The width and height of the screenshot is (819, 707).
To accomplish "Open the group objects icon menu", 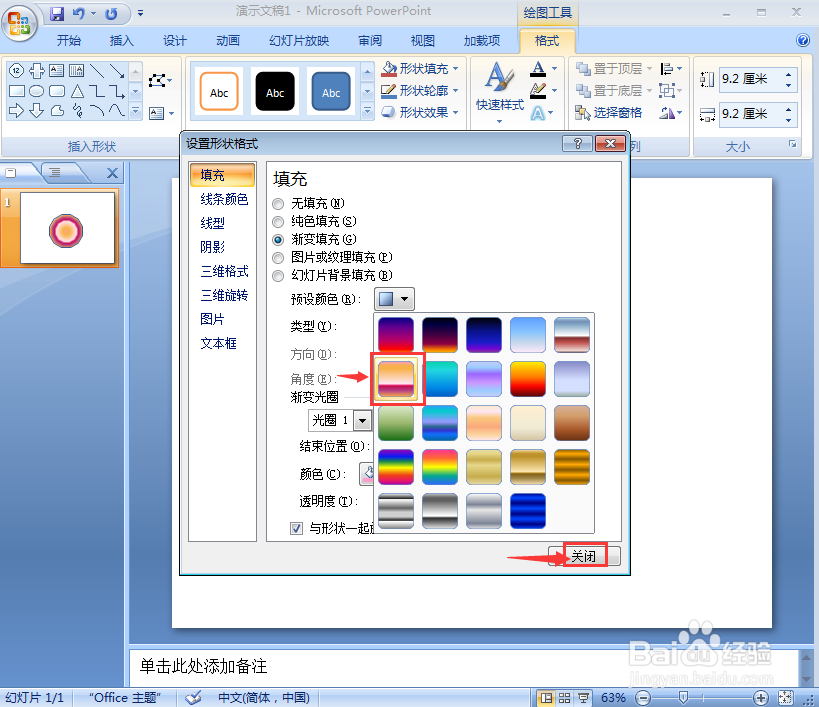I will pos(671,90).
